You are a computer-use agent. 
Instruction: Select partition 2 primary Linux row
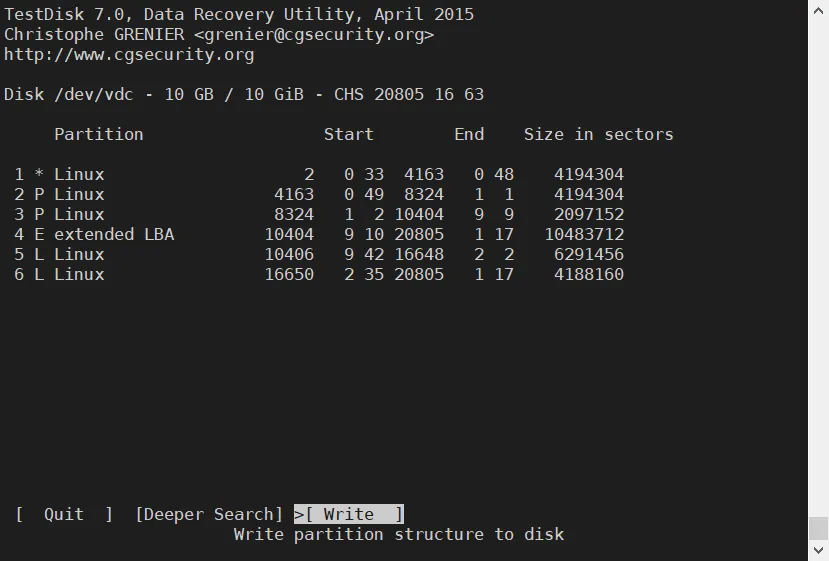[x=319, y=194]
